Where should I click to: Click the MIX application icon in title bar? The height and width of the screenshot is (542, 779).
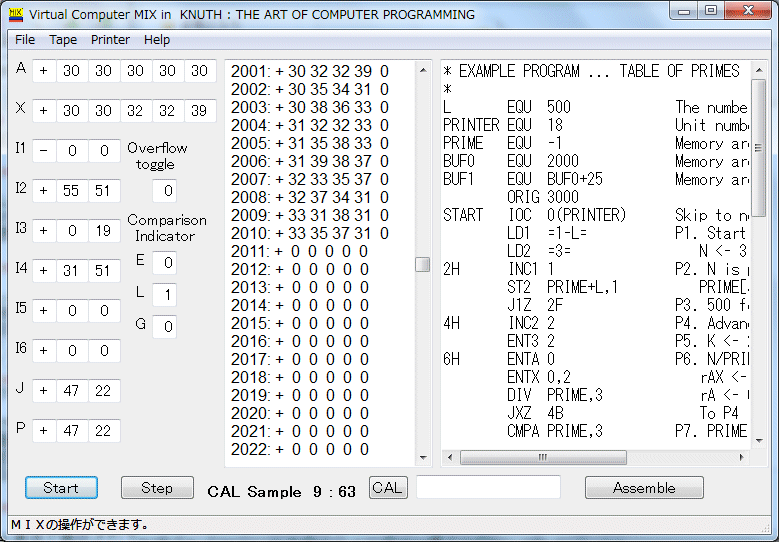[16, 14]
